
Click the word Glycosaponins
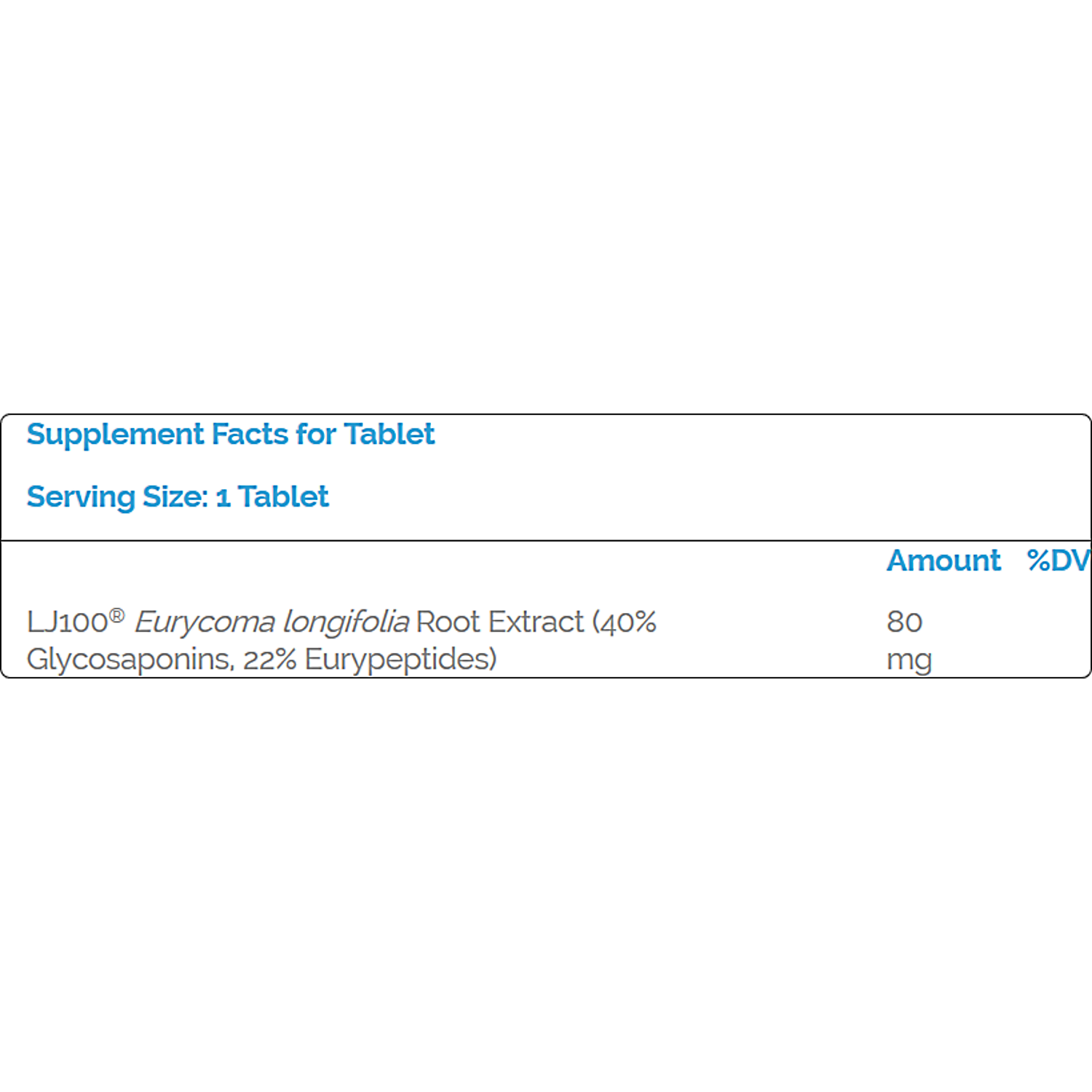130,660
